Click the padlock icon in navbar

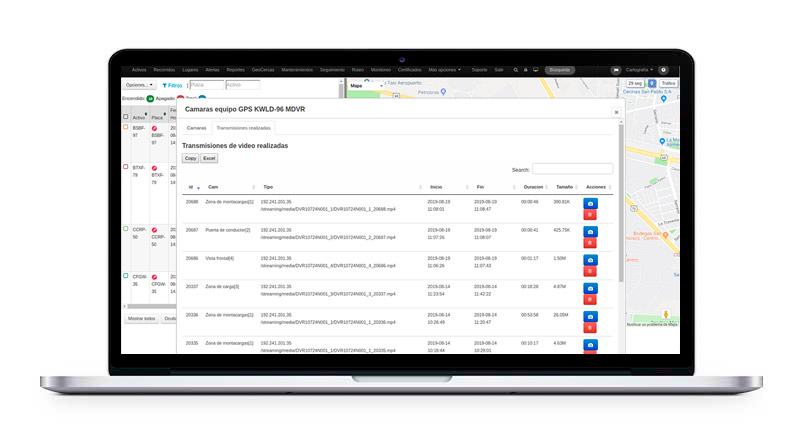[x=525, y=70]
